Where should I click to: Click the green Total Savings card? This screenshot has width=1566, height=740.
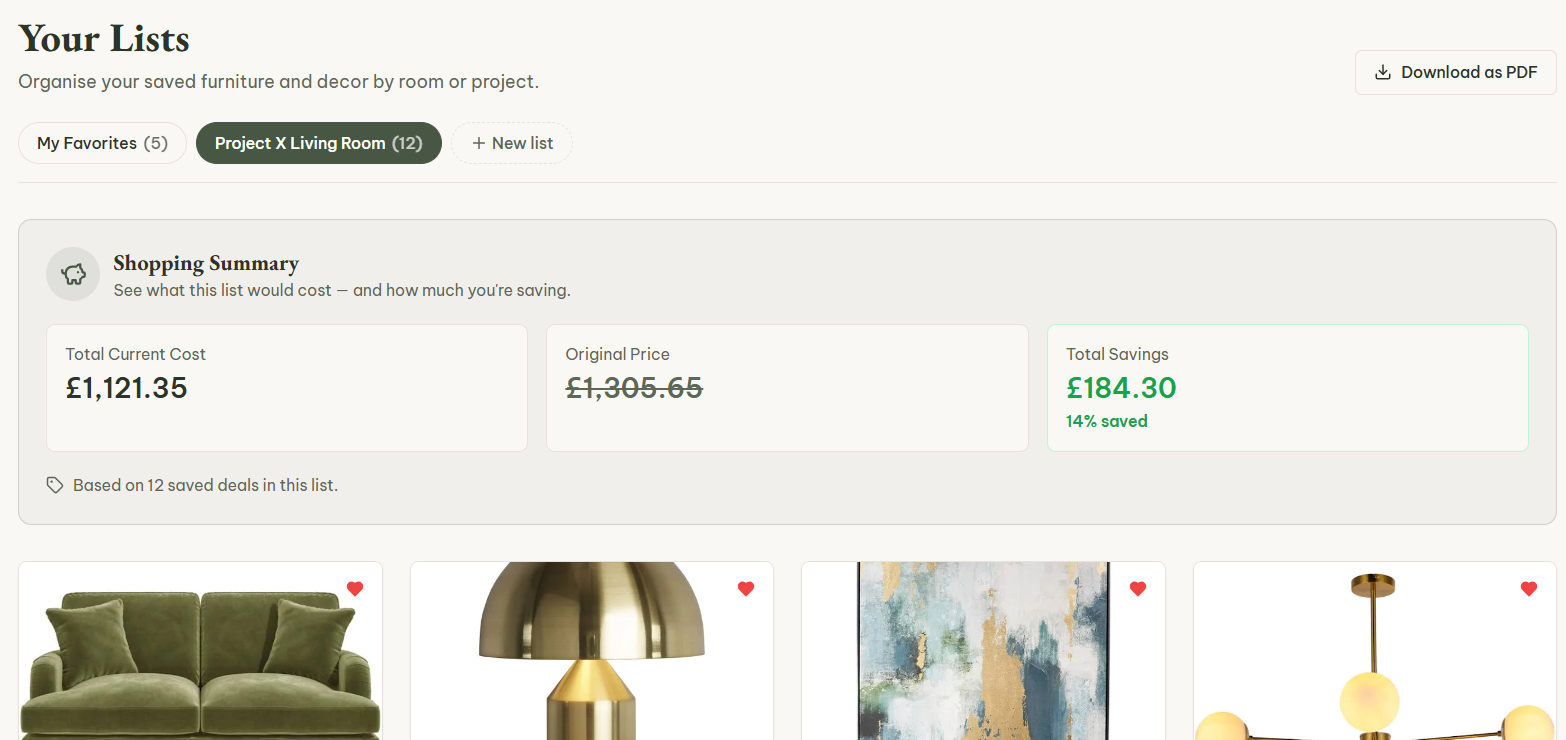1288,388
